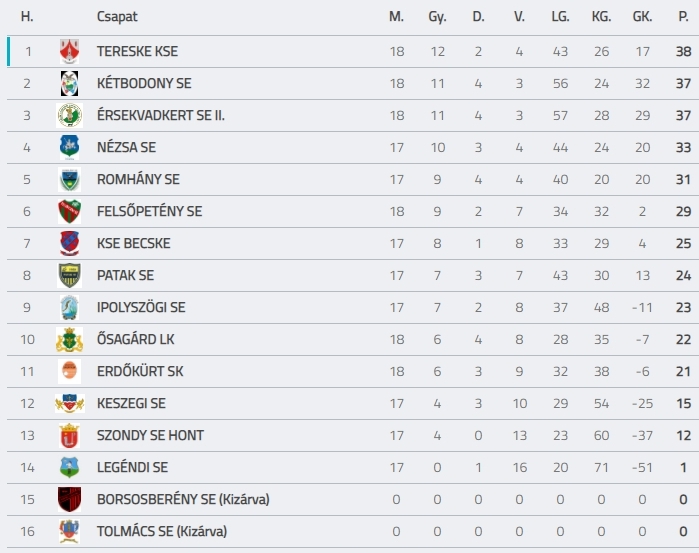Click the Patak SE yellow-black badge

[70, 276]
